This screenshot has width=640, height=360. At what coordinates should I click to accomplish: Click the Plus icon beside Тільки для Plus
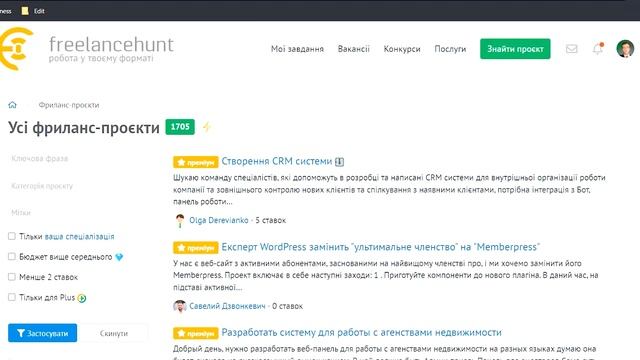tap(82, 298)
